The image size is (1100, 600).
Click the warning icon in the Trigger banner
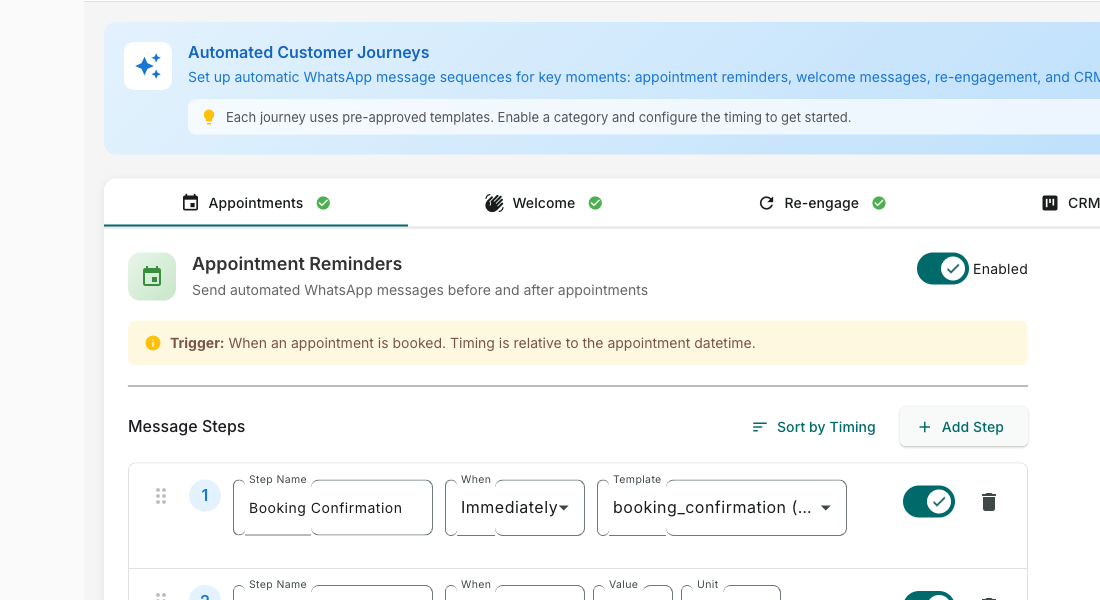point(152,342)
